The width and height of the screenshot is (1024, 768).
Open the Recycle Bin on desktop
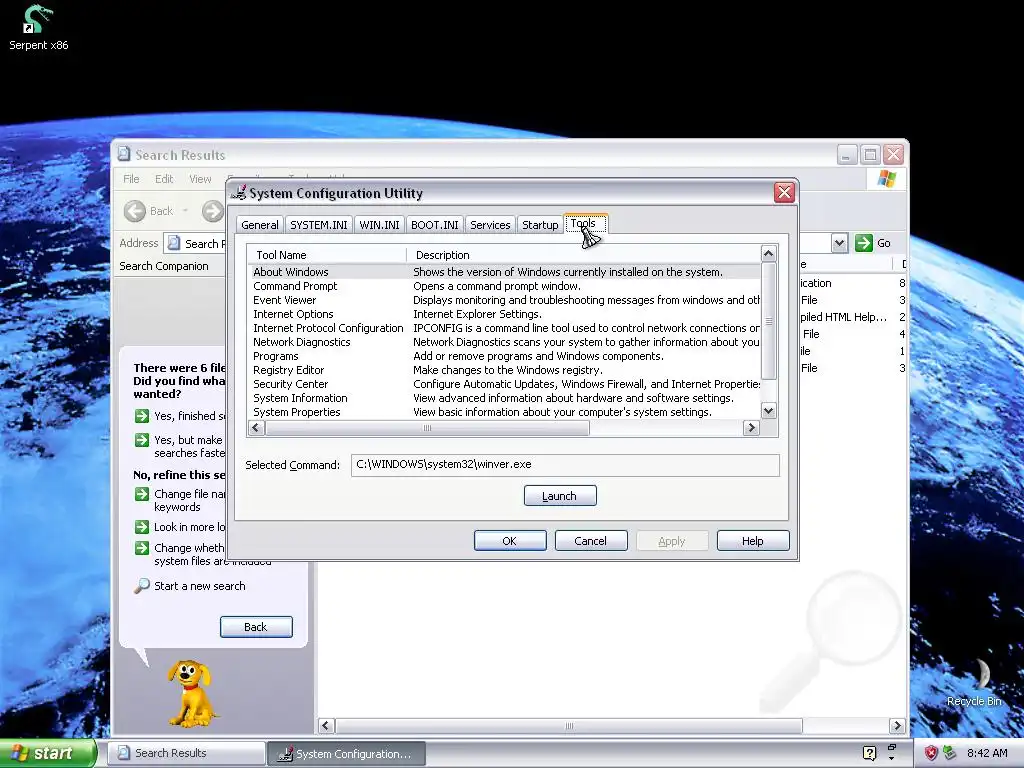coord(974,683)
